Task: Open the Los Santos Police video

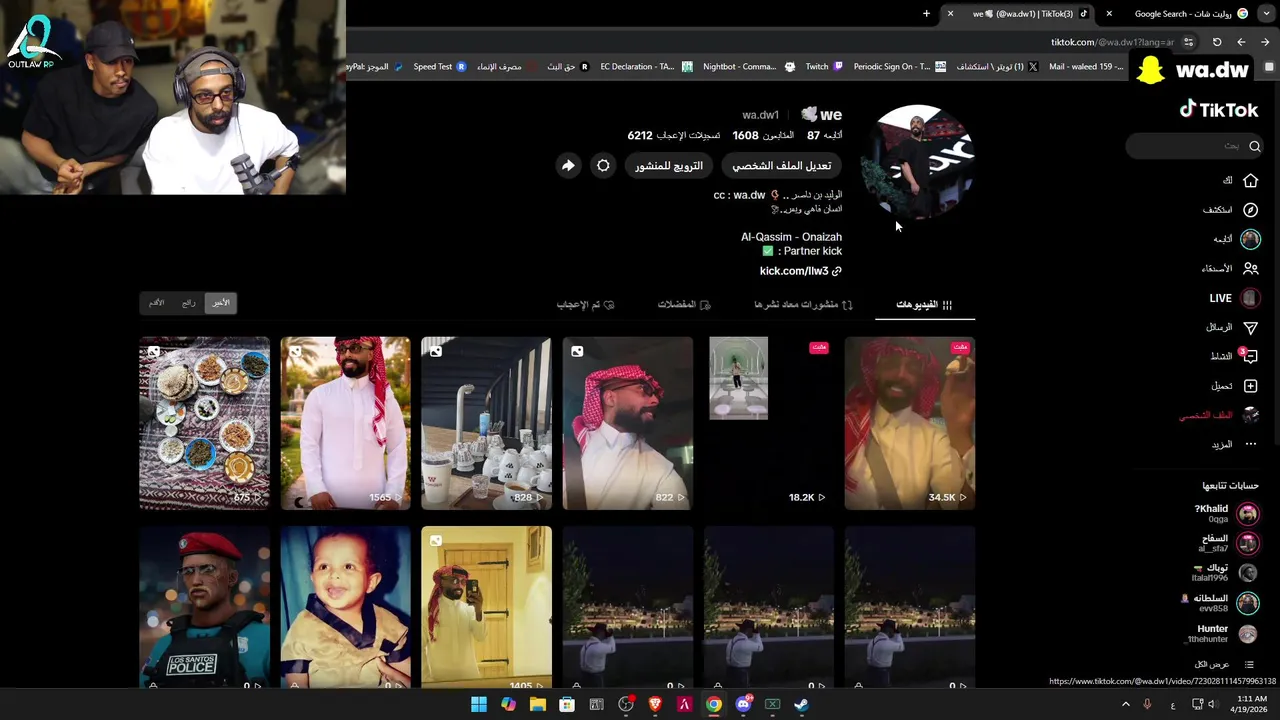Action: tap(204, 608)
